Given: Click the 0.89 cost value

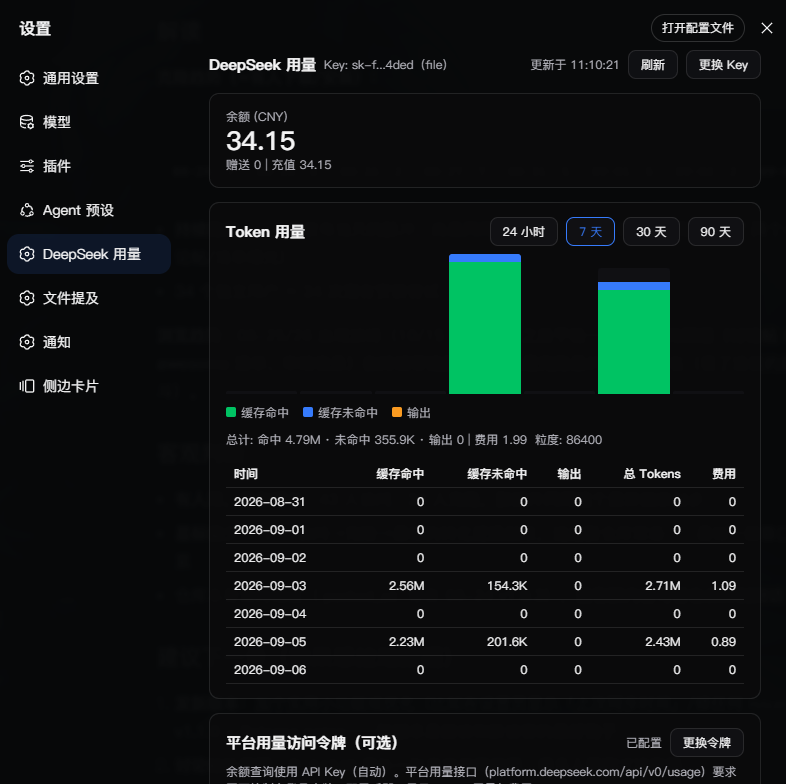Looking at the screenshot, I should [x=723, y=642].
